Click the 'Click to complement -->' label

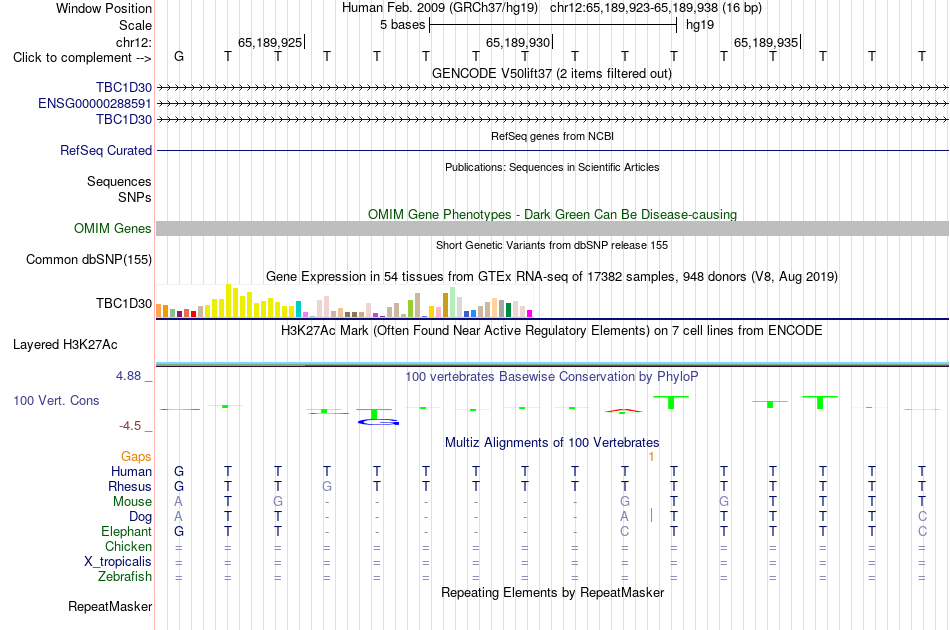(x=82, y=58)
